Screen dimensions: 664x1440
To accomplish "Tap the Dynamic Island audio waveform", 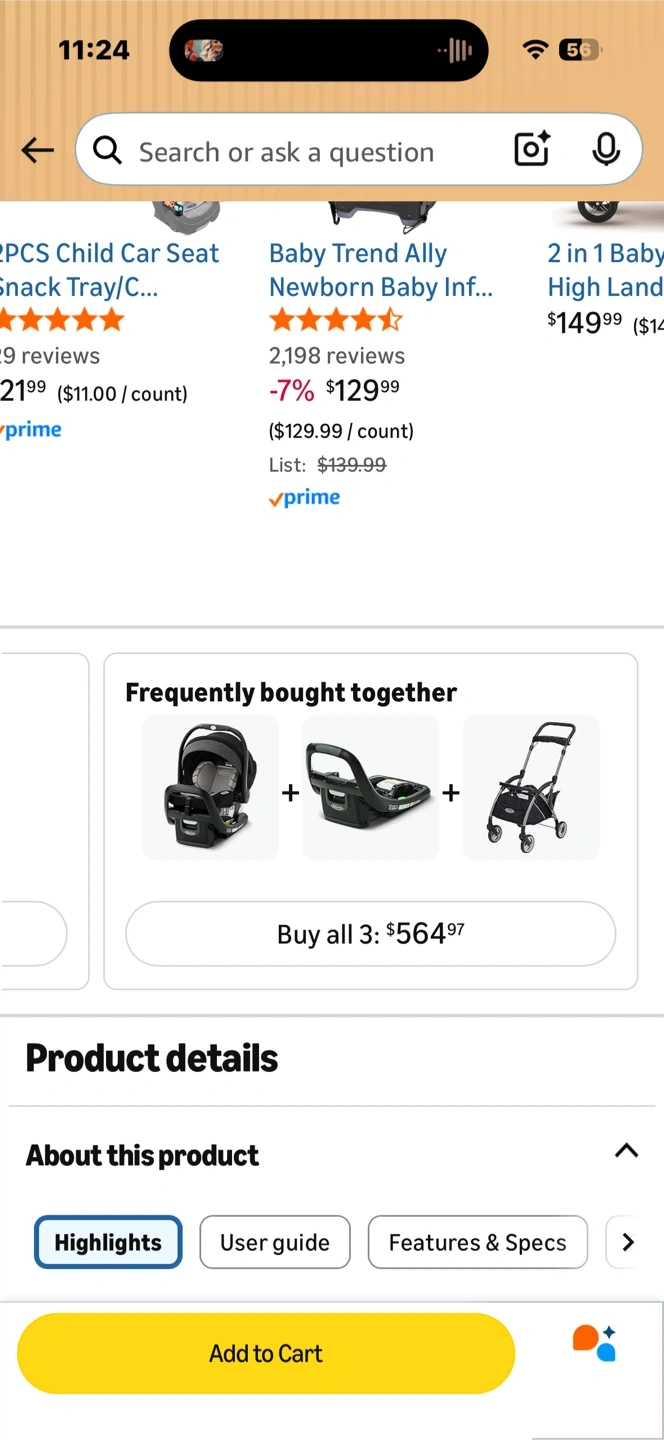I will click(456, 50).
